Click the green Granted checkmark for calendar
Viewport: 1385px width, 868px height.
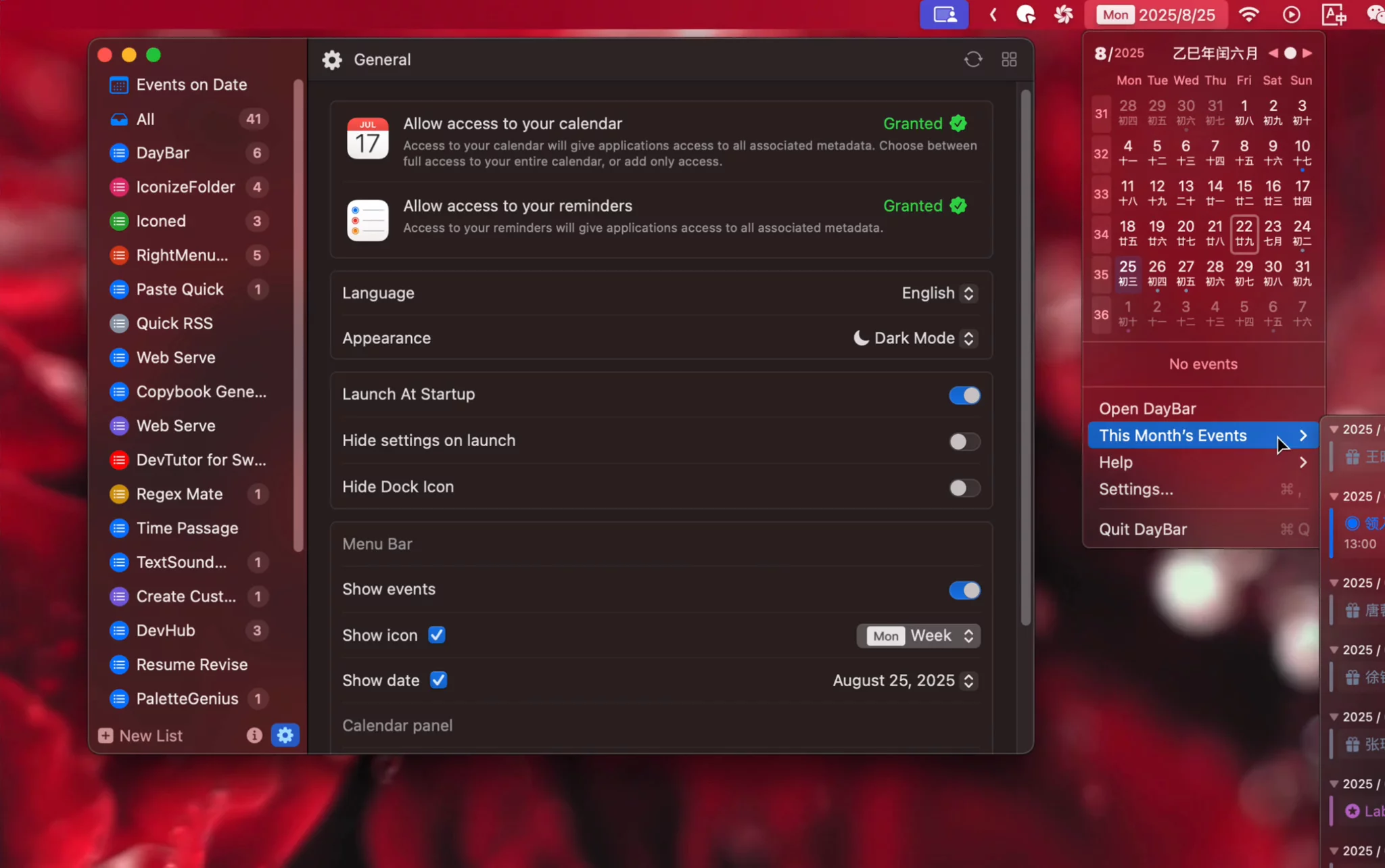(x=958, y=124)
